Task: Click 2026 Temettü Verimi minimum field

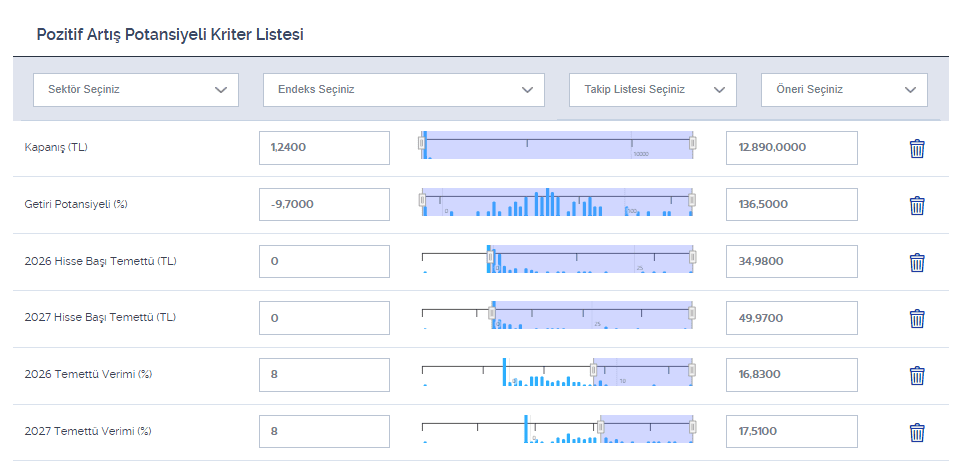Action: tap(323, 375)
